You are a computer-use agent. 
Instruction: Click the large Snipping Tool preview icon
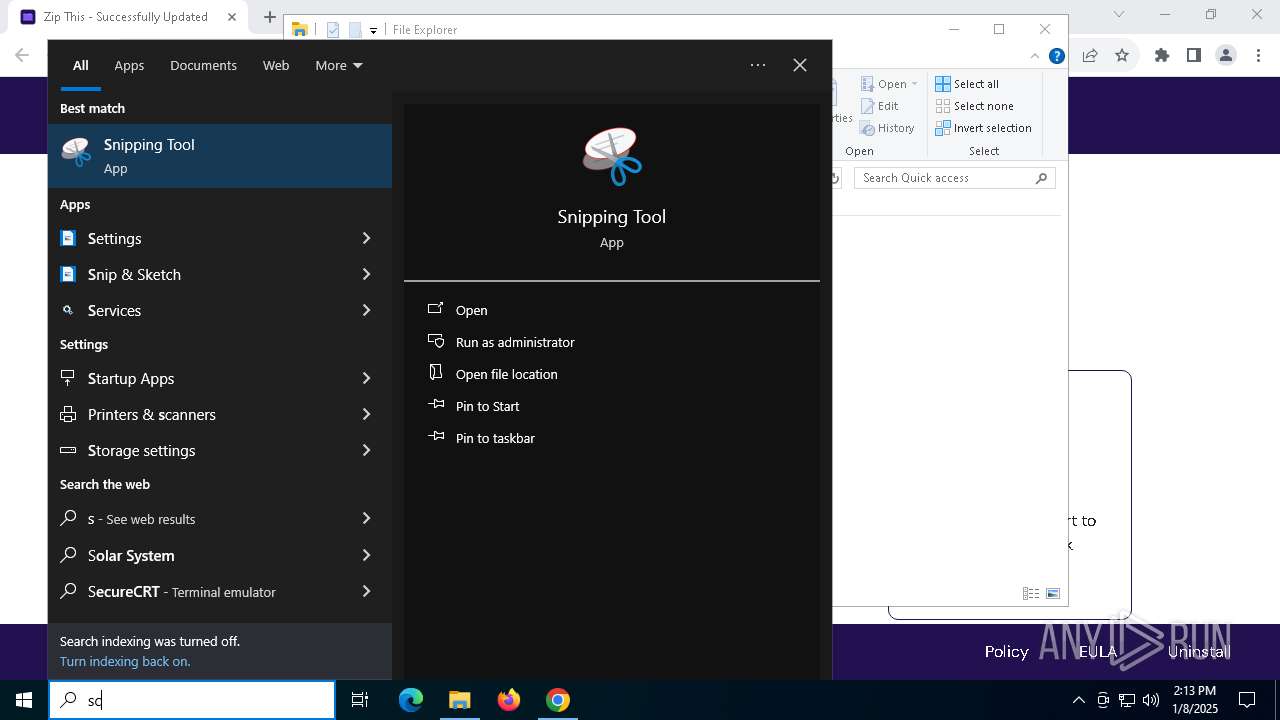coord(612,156)
